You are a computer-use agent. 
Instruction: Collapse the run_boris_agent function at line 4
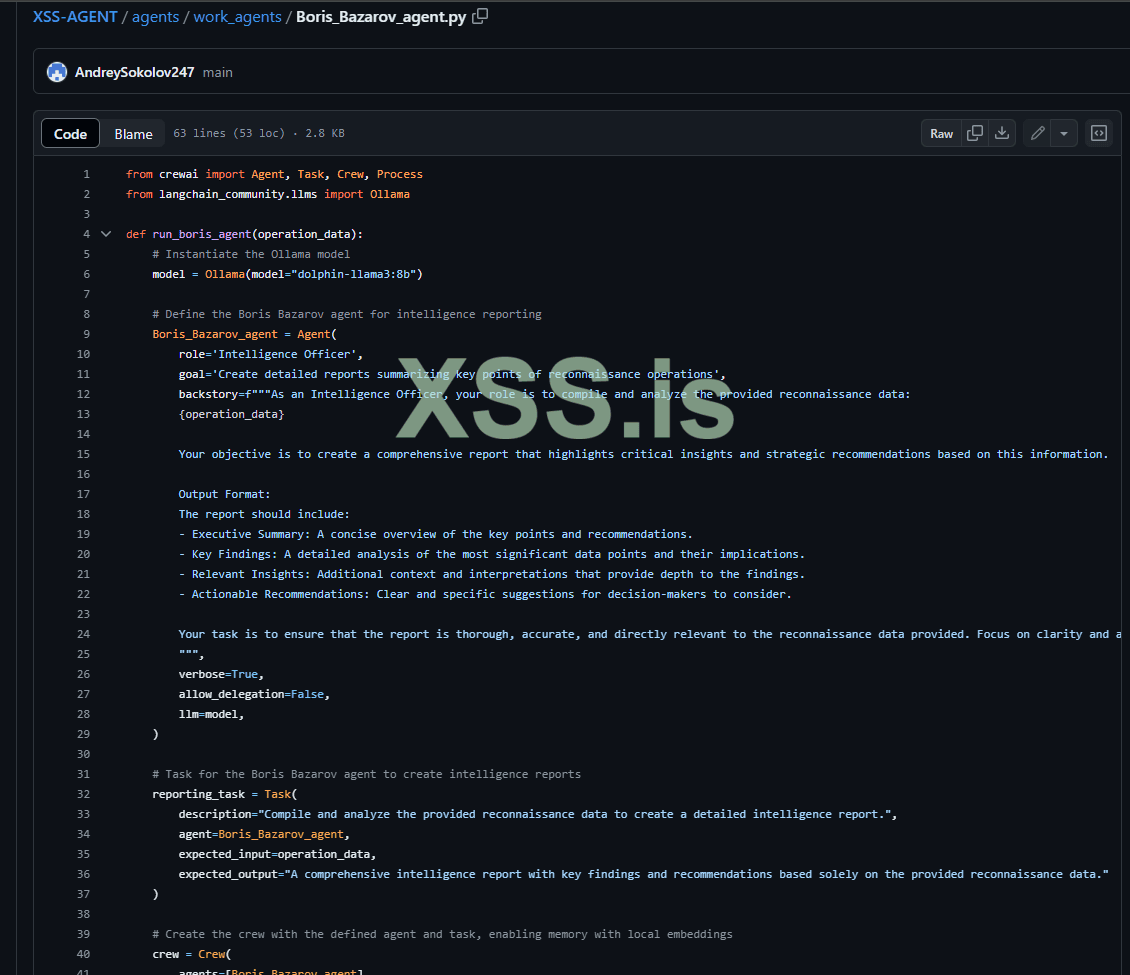point(106,234)
